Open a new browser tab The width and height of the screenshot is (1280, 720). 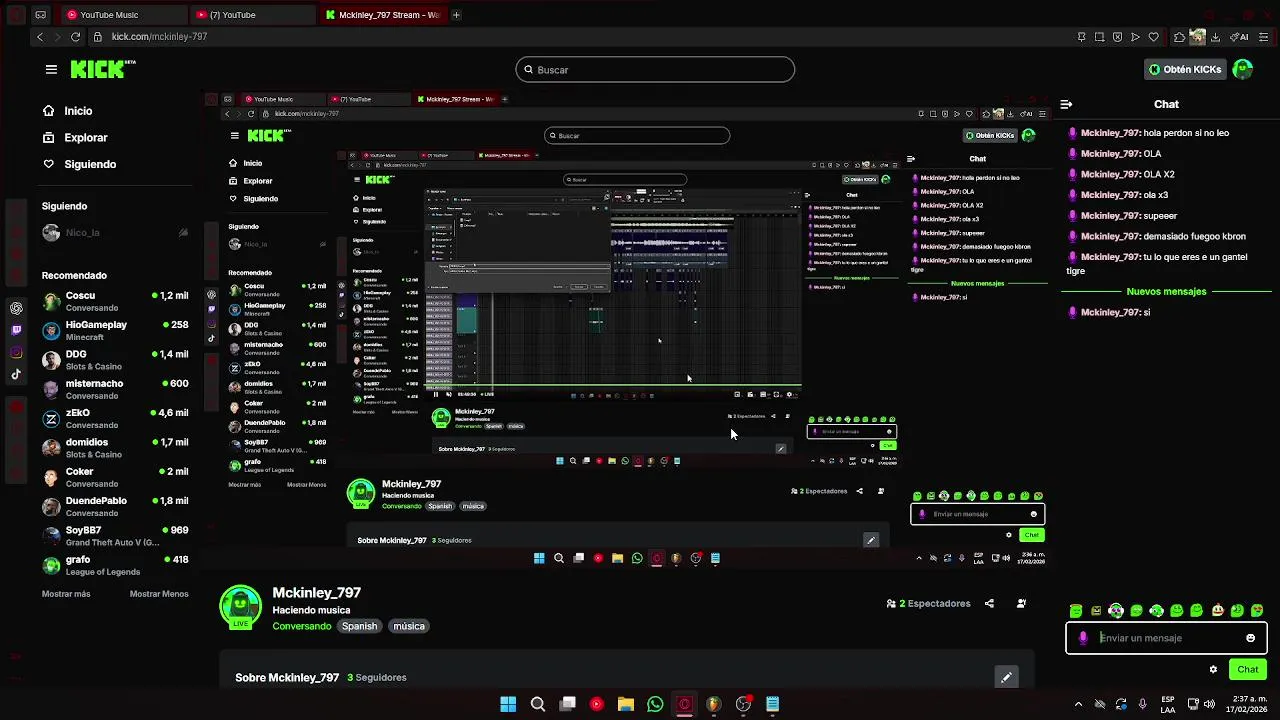pyautogui.click(x=457, y=15)
